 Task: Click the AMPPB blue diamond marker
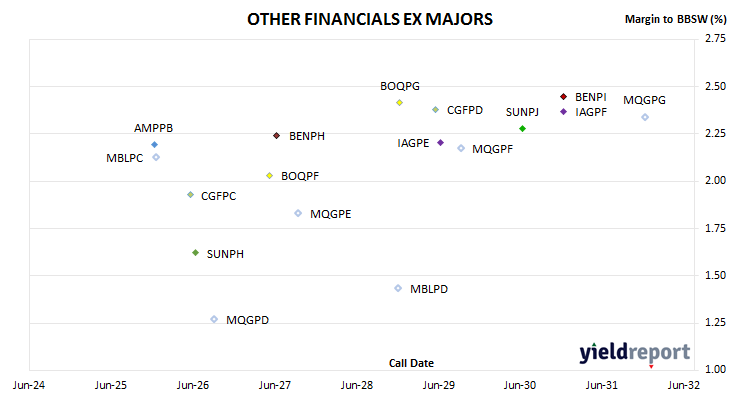pyautogui.click(x=155, y=145)
